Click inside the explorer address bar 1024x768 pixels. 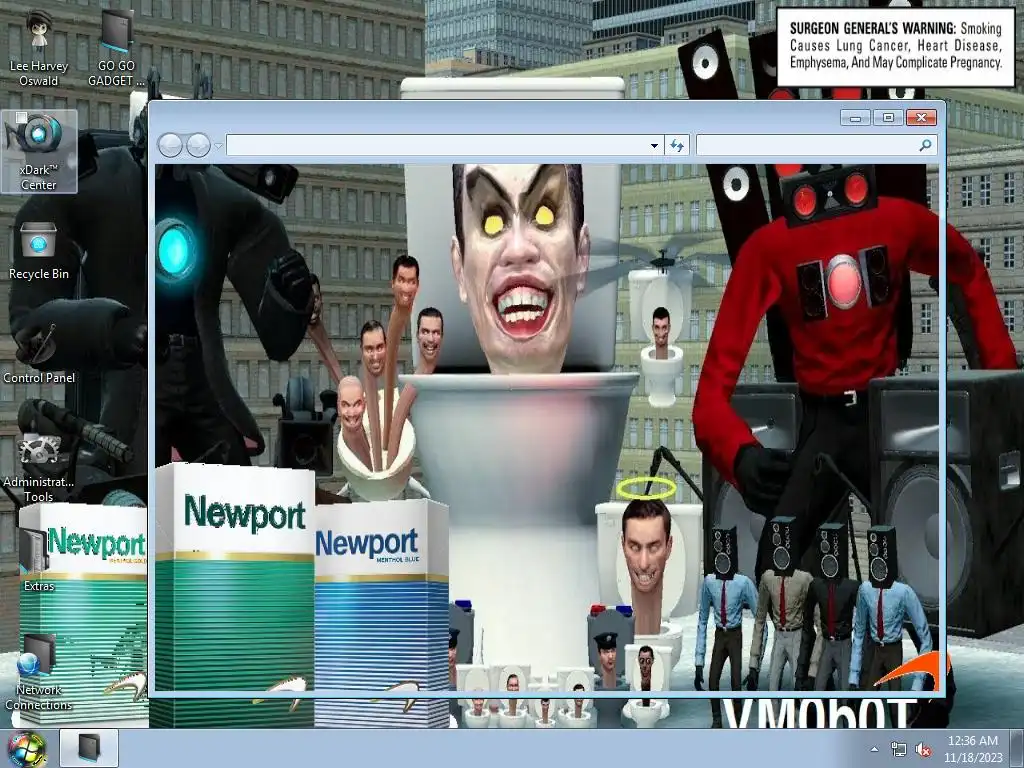click(x=436, y=145)
